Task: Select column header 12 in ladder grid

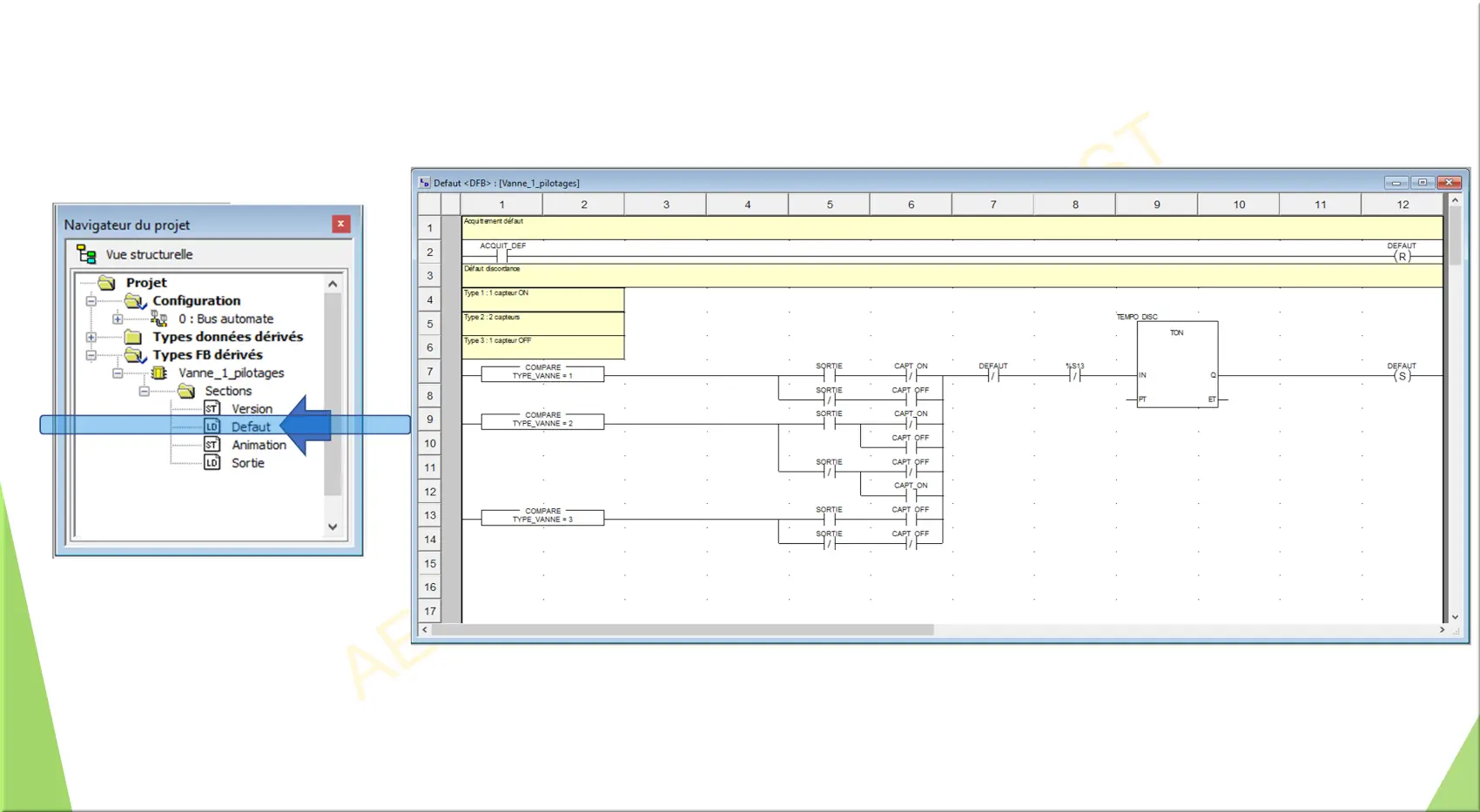Action: coord(1403,205)
